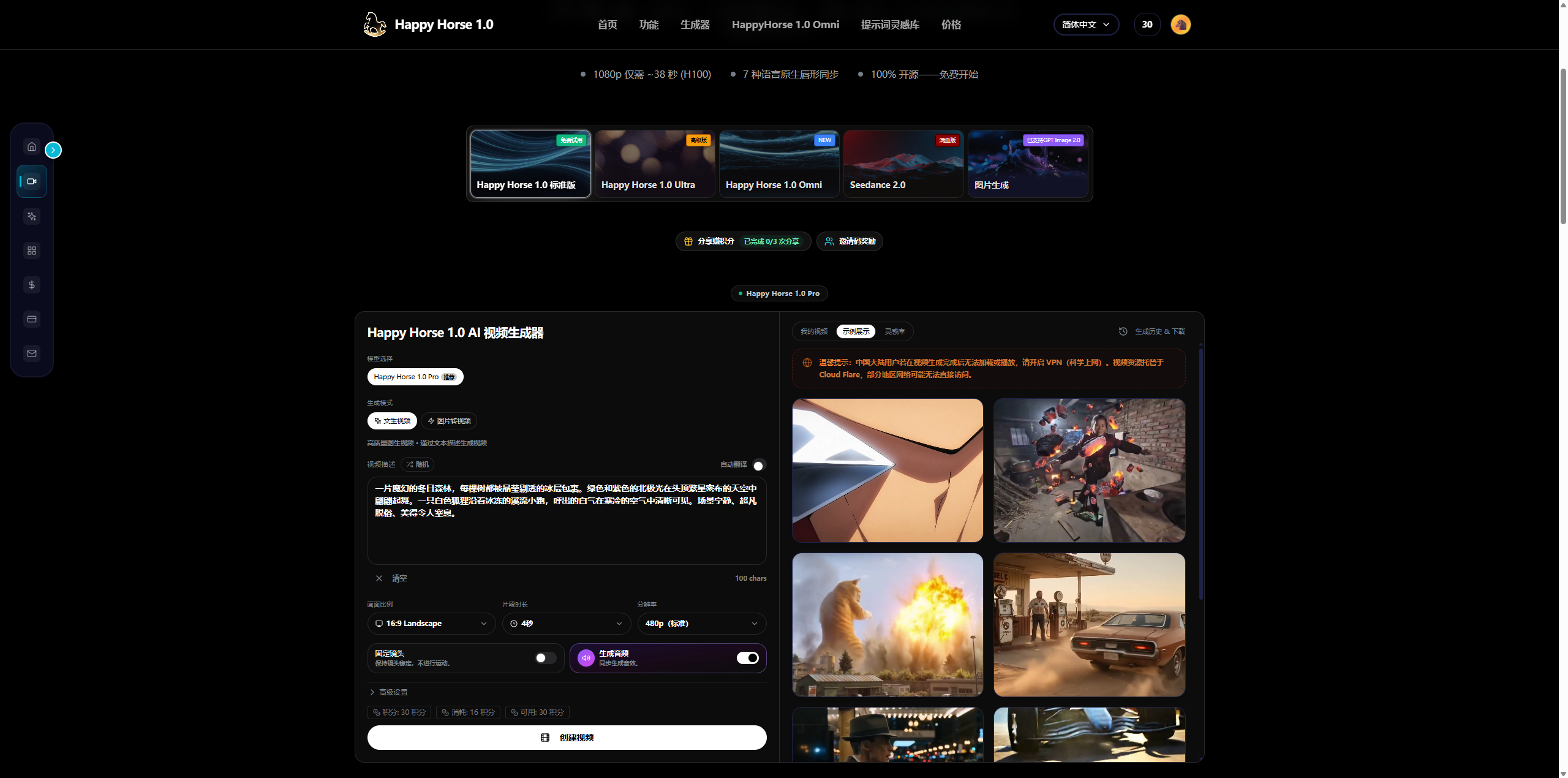Click the globe icon in the VPN notice
This screenshot has height=778, width=1568.
coord(807,363)
